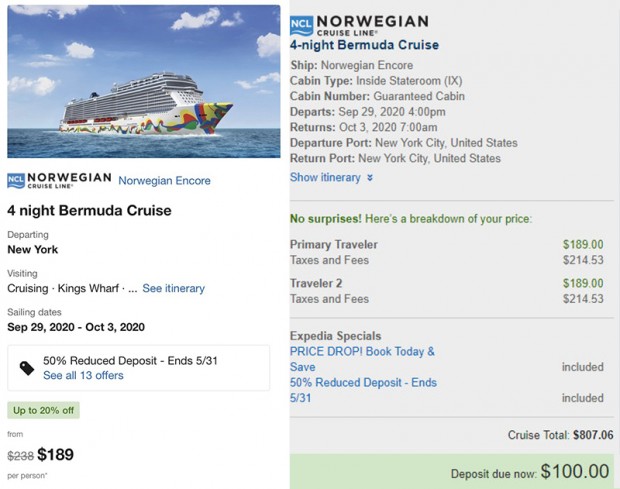Click the See itinerary link
Screen dimensions: 620x489
(173, 288)
